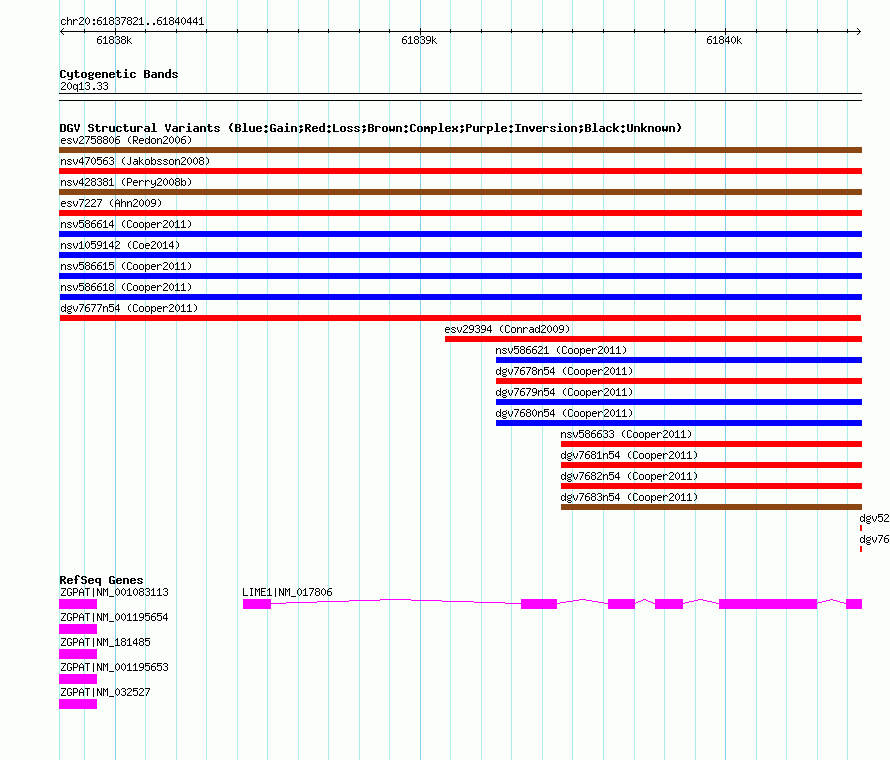
Task: Click the dgv7683n54 (Cooper2011) label
Action: coord(629,497)
